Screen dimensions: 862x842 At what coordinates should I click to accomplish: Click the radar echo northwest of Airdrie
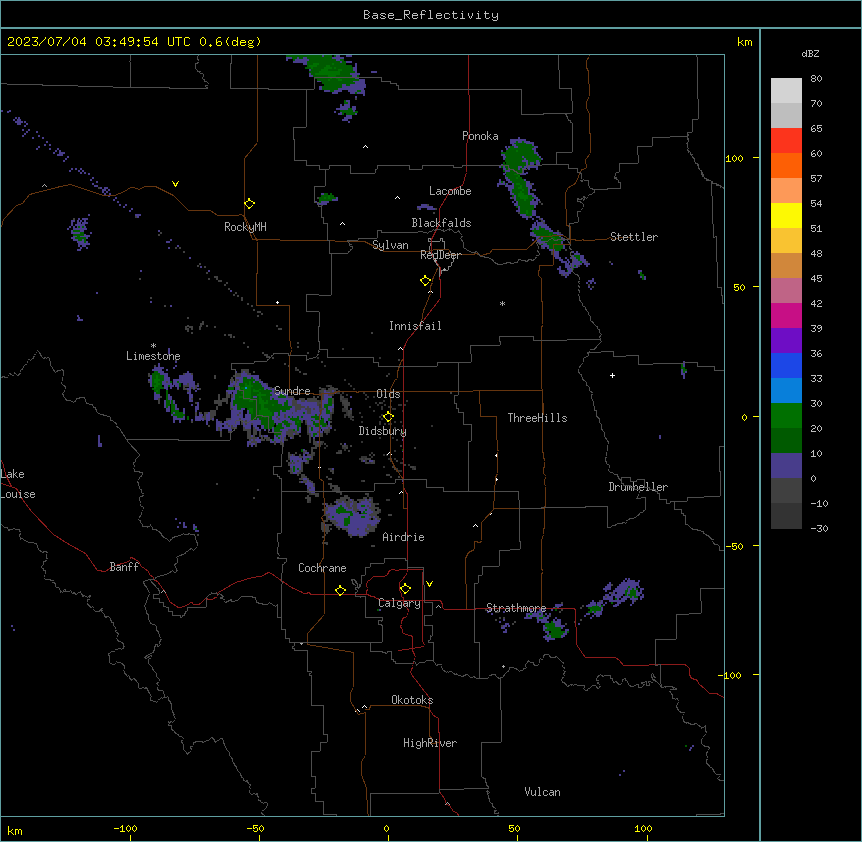point(352,516)
